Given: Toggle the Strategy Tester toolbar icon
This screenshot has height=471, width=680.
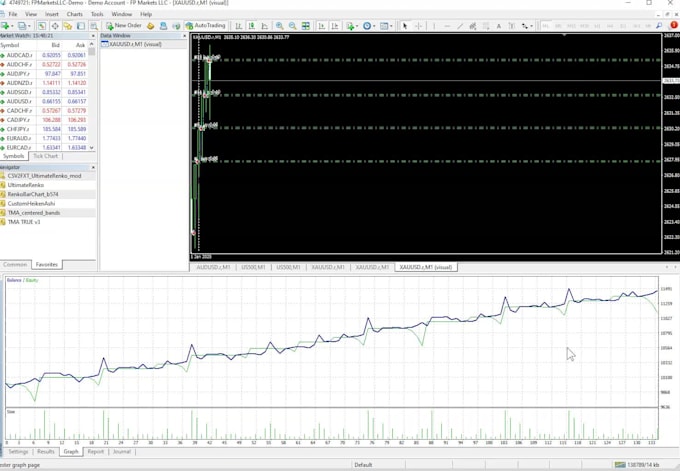Looking at the screenshot, I should click(x=94, y=26).
